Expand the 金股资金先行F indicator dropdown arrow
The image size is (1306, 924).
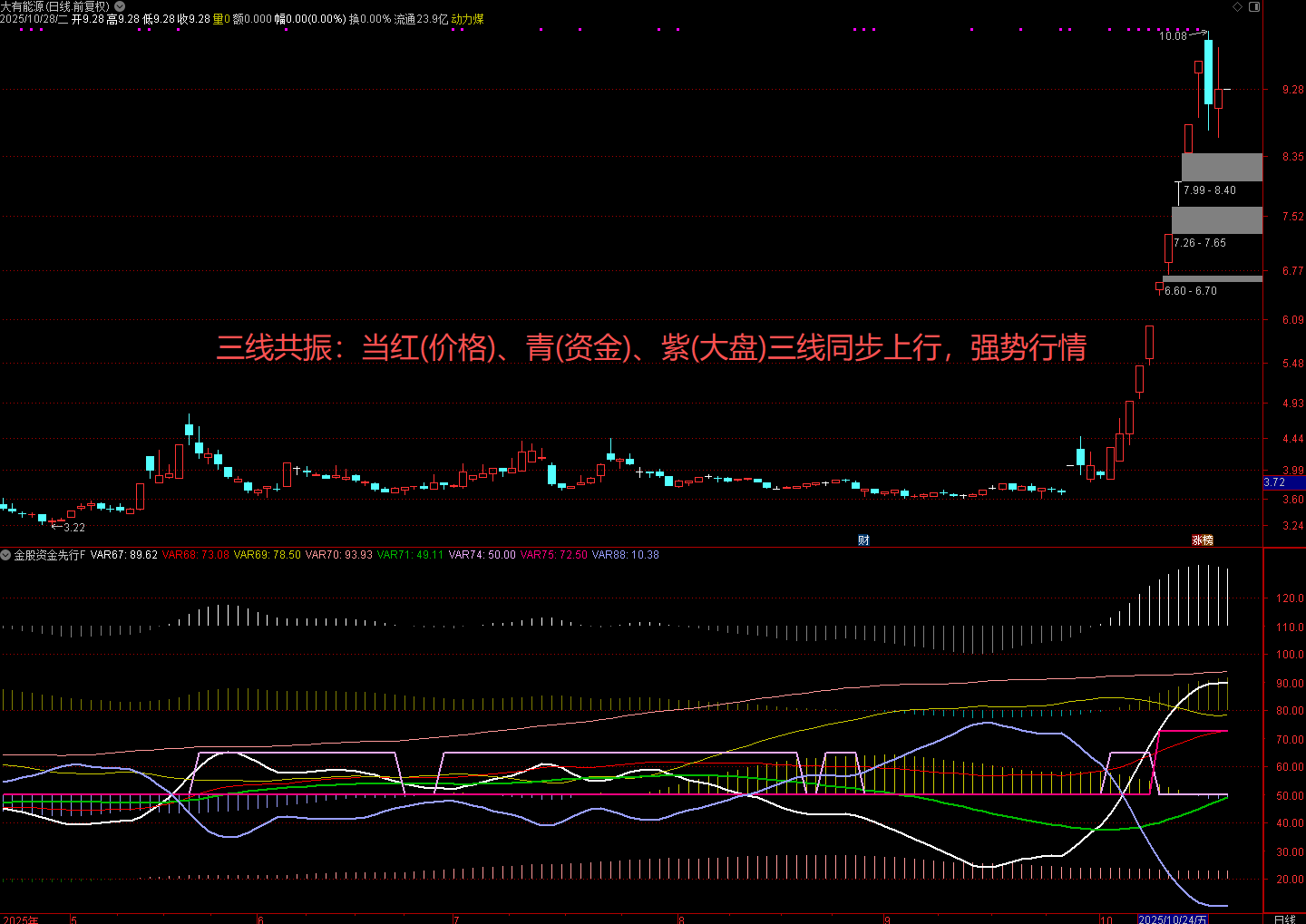click(5, 555)
